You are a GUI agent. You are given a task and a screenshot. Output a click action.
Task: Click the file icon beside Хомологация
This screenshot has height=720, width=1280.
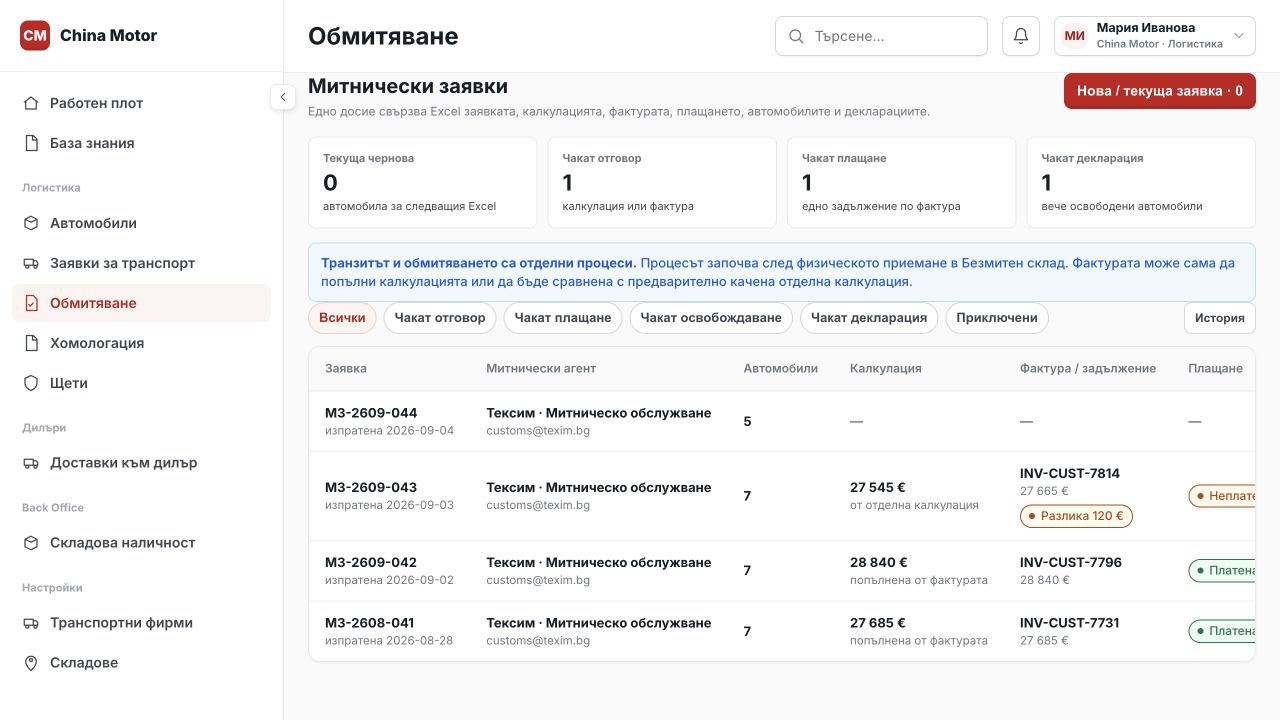(x=31, y=343)
